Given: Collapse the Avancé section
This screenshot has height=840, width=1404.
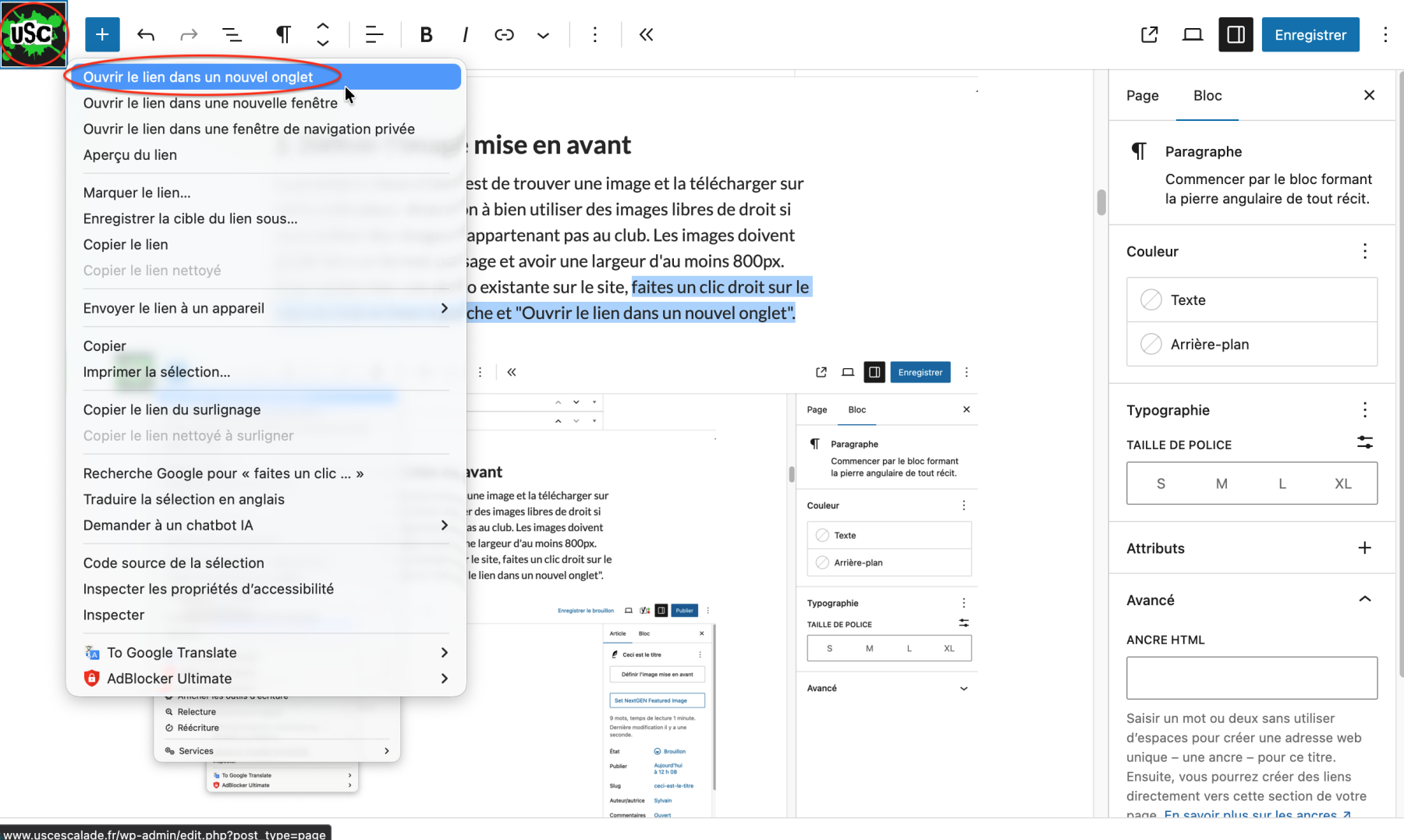Looking at the screenshot, I should click(1364, 600).
